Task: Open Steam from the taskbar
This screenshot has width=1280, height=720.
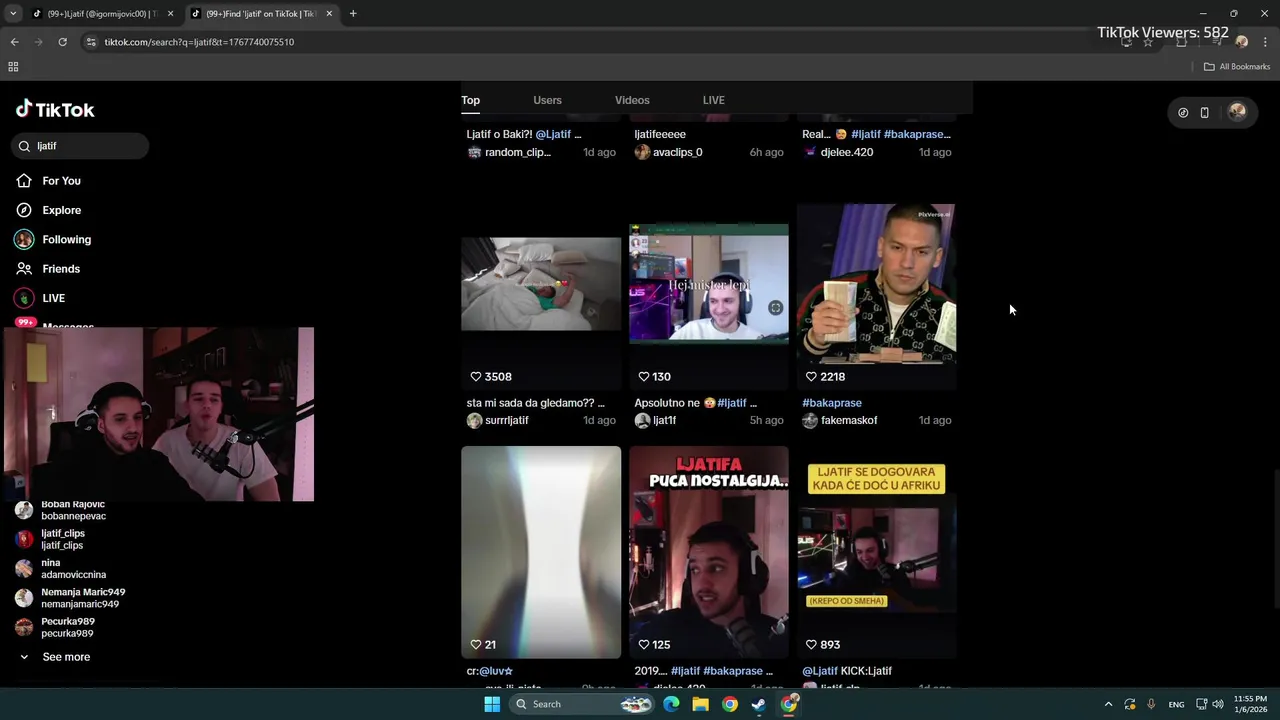Action: (x=760, y=704)
